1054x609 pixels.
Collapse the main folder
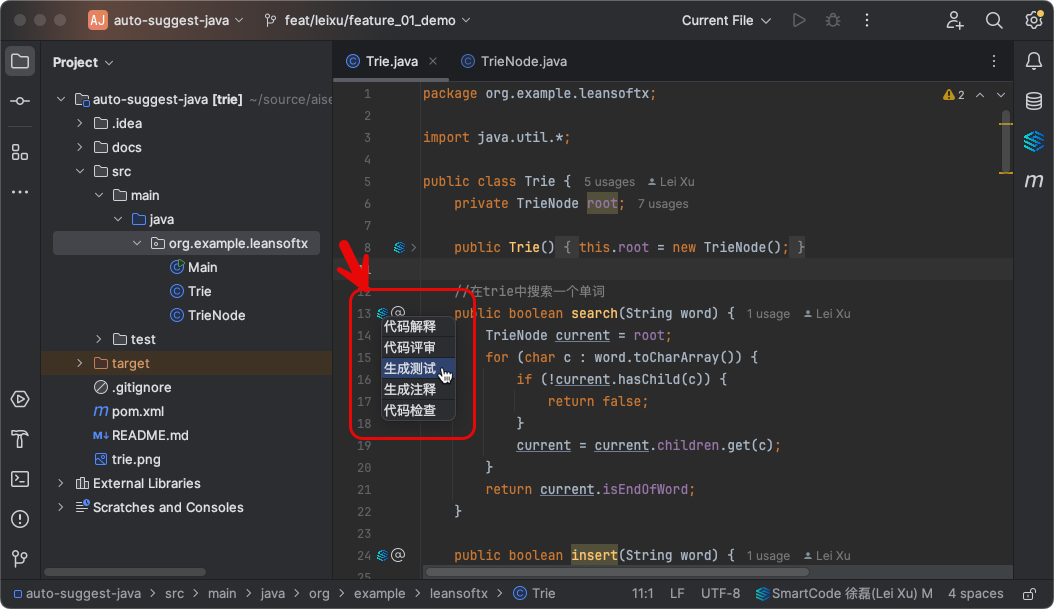(99, 195)
